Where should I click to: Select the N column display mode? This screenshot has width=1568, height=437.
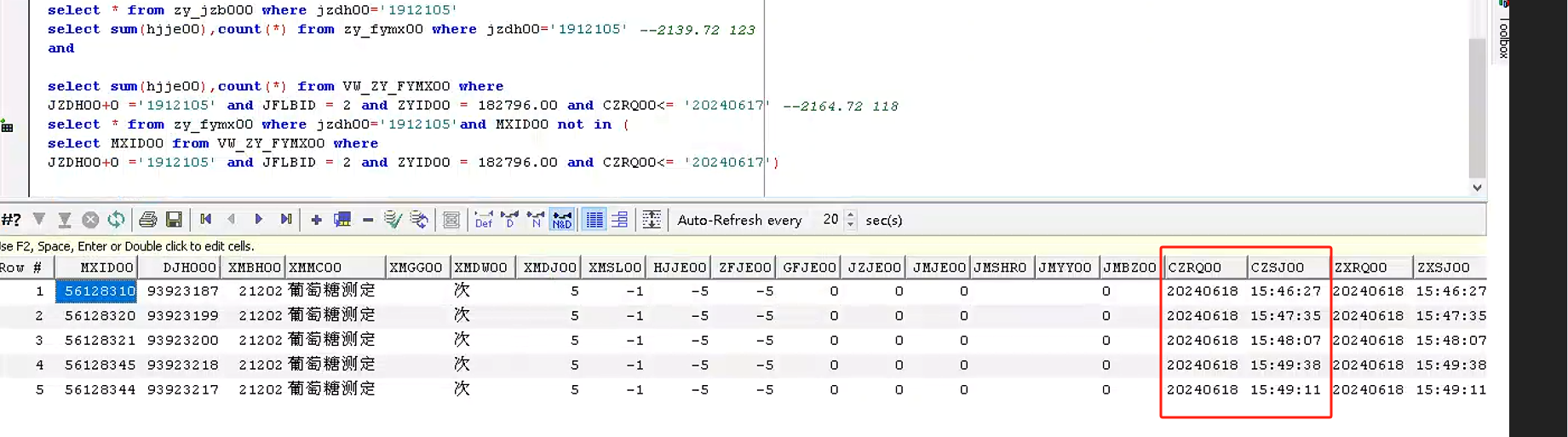(536, 220)
